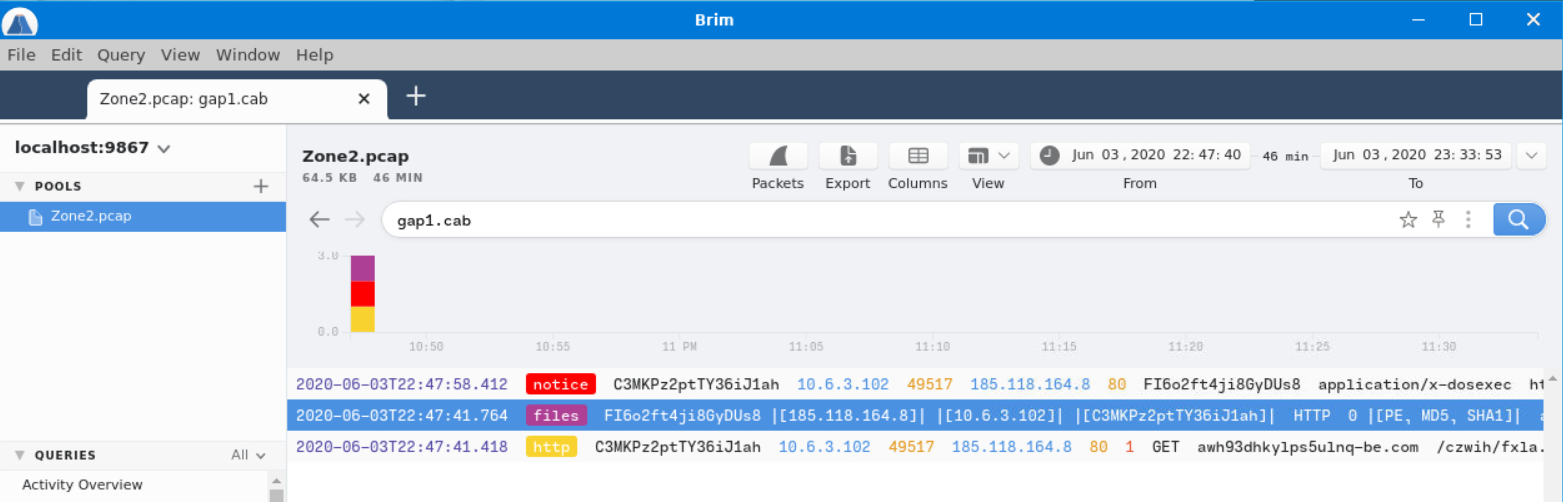Select the files row timestamp 22:47:41.764
Image resolution: width=1563 pixels, height=502 pixels.
(401, 415)
